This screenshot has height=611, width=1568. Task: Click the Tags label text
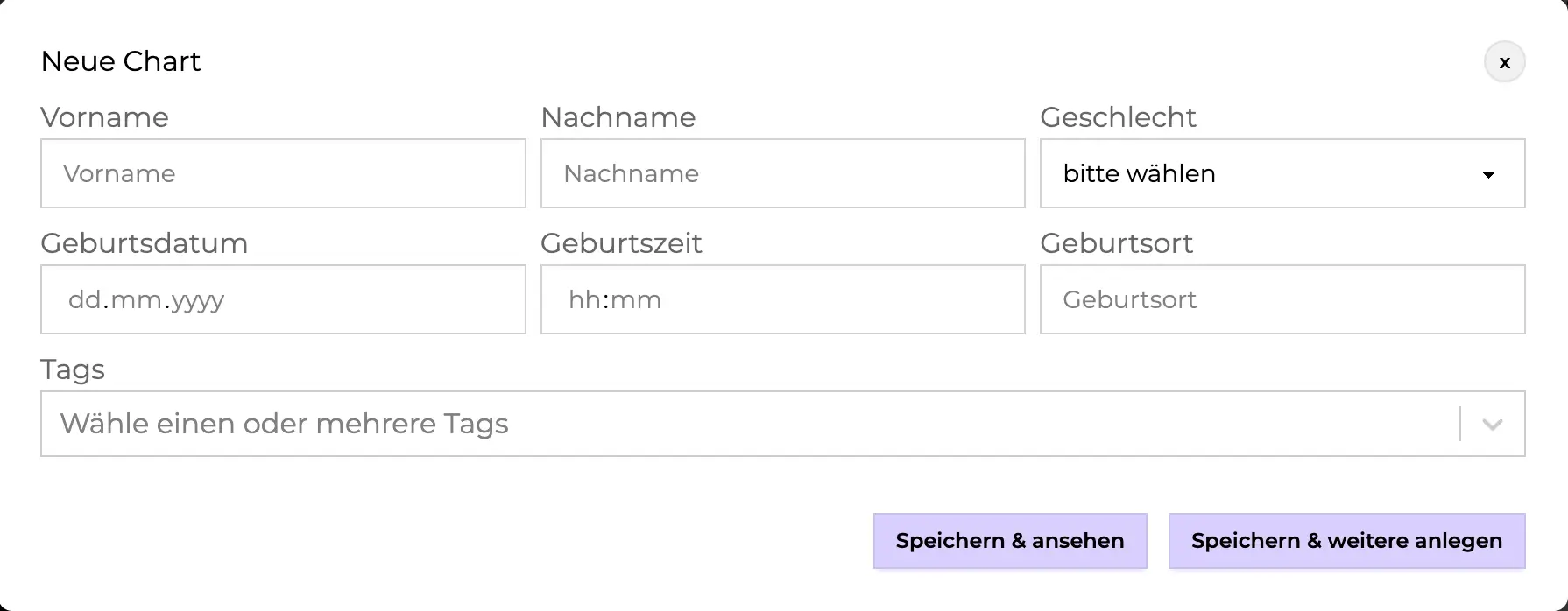(x=73, y=369)
